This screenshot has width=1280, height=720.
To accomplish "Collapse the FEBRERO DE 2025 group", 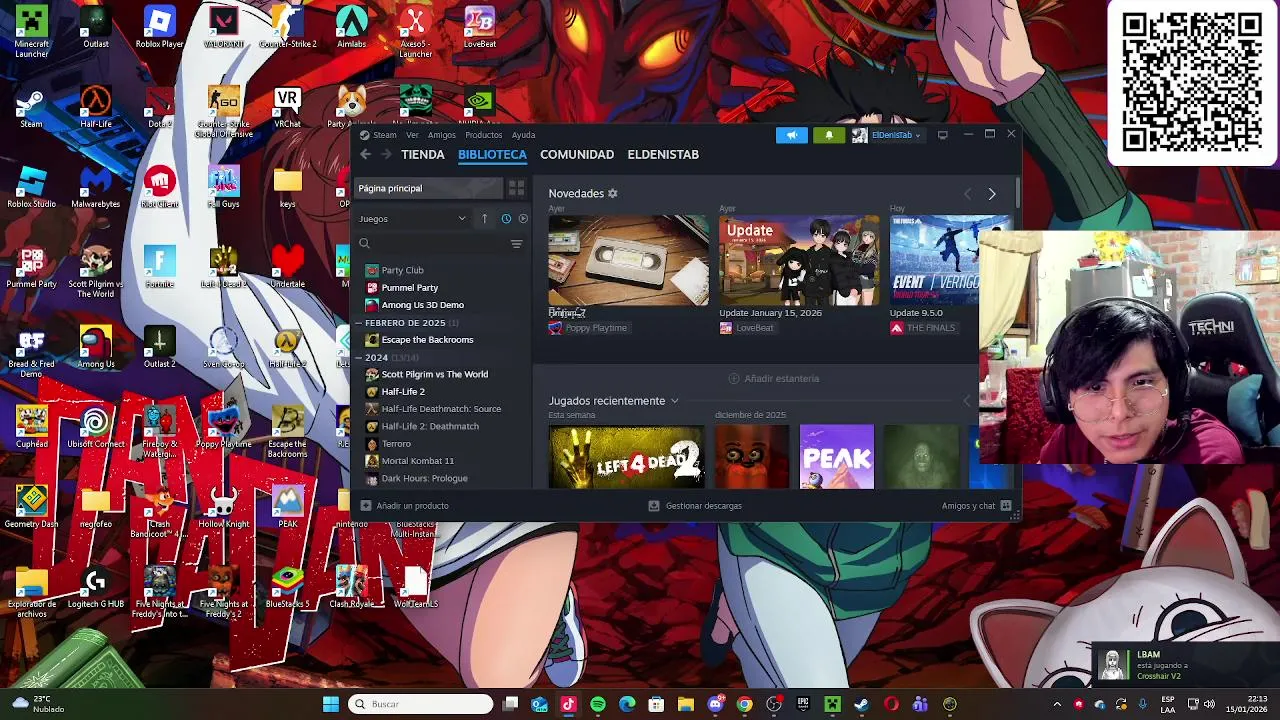I will point(357,323).
